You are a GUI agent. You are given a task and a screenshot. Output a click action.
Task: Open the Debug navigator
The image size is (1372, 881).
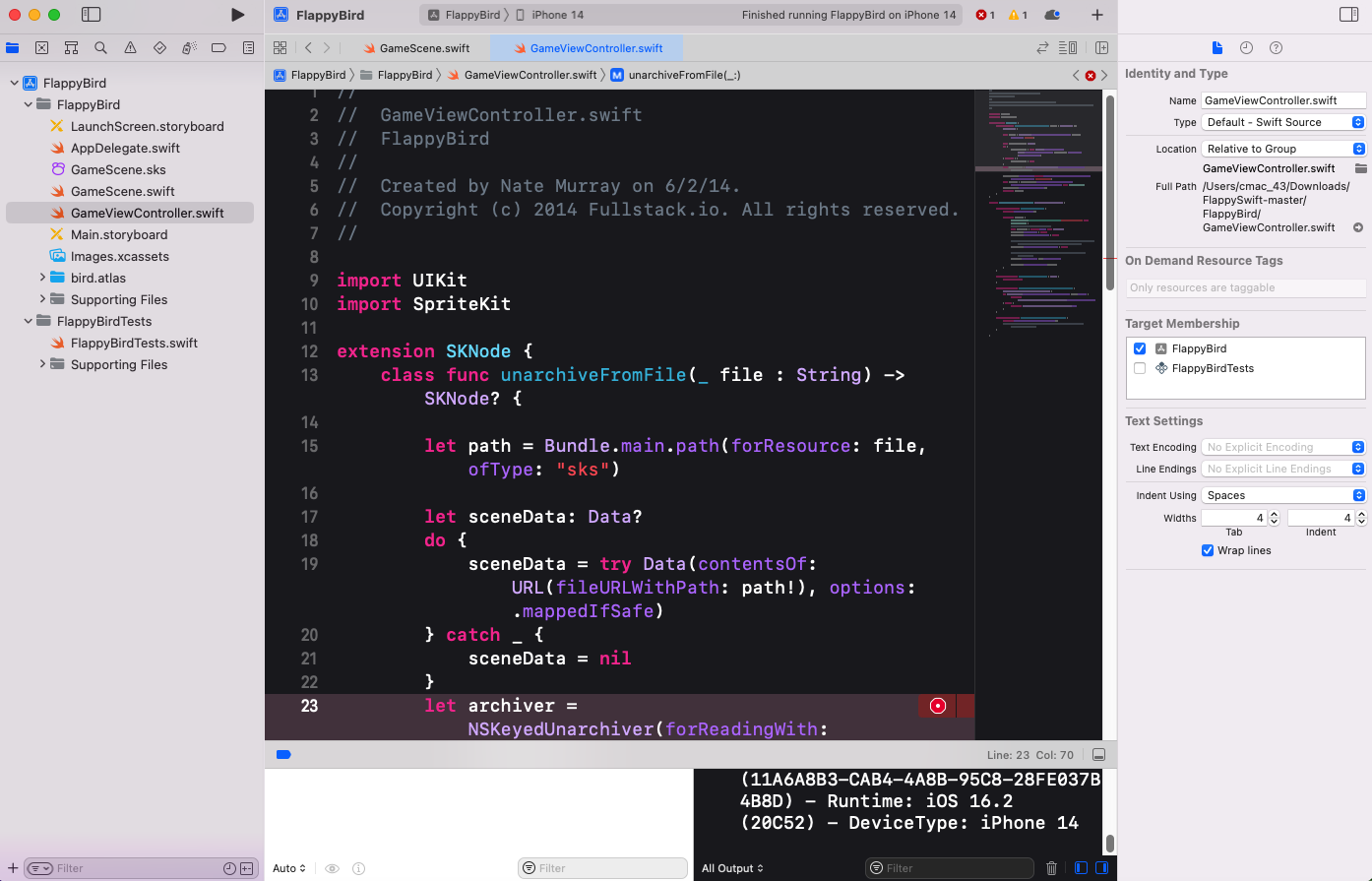click(189, 47)
